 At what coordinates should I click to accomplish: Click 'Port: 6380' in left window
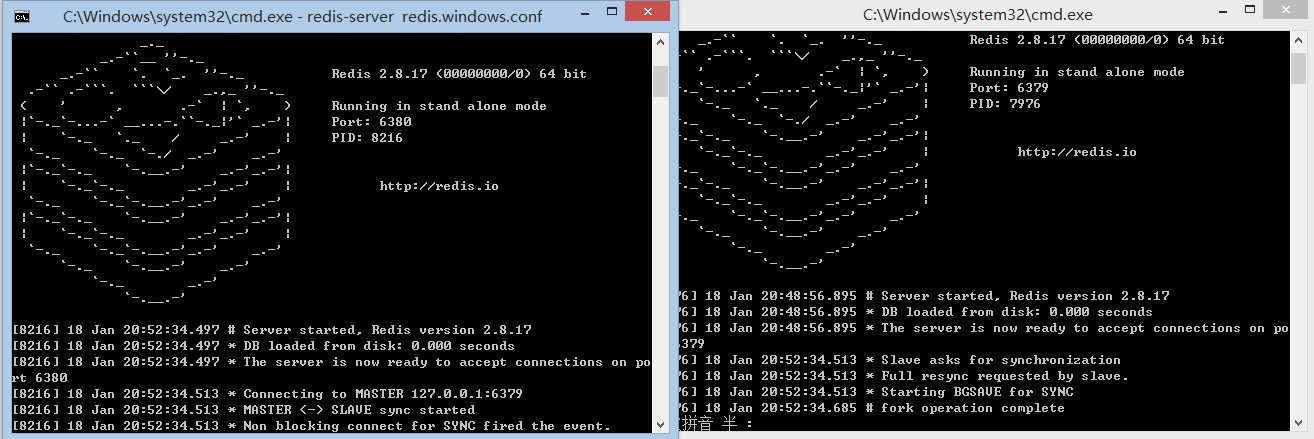pyautogui.click(x=371, y=122)
